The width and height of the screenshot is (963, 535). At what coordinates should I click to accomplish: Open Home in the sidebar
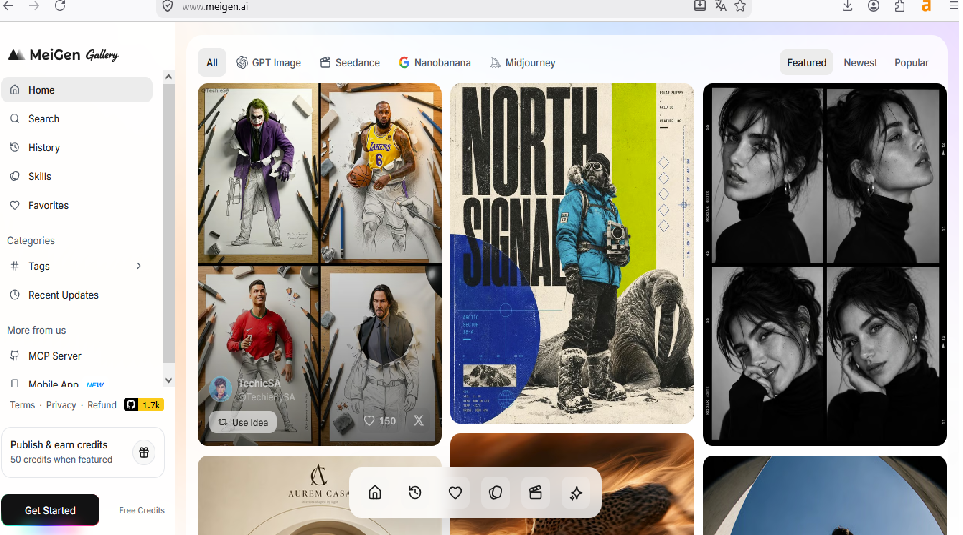77,90
